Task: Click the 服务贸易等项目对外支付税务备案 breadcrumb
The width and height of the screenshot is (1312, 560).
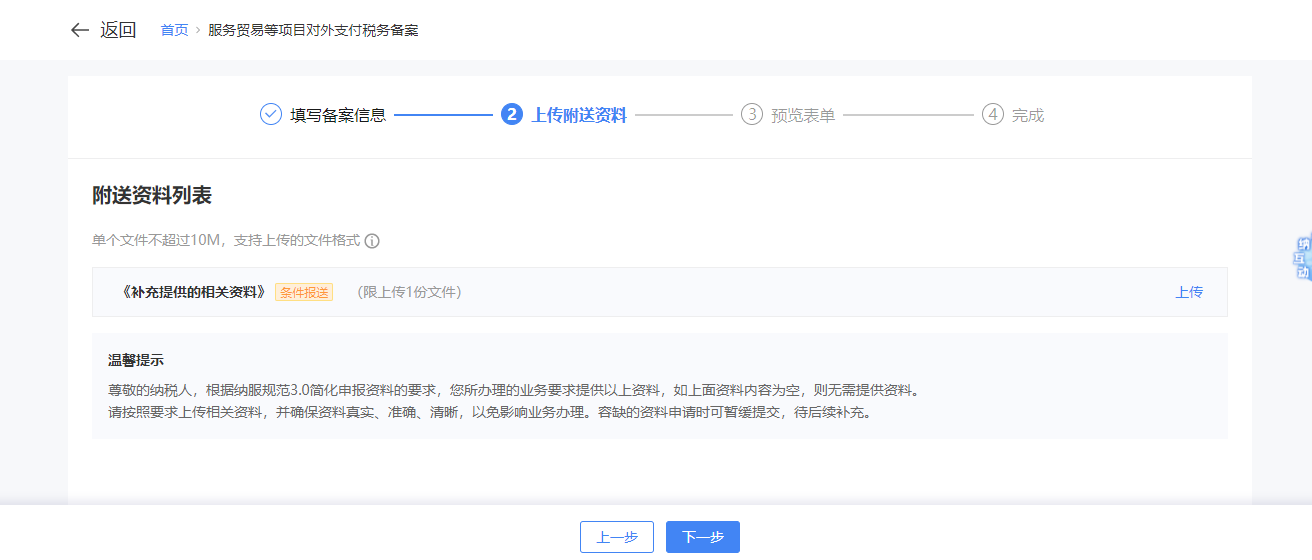Action: tap(313, 30)
